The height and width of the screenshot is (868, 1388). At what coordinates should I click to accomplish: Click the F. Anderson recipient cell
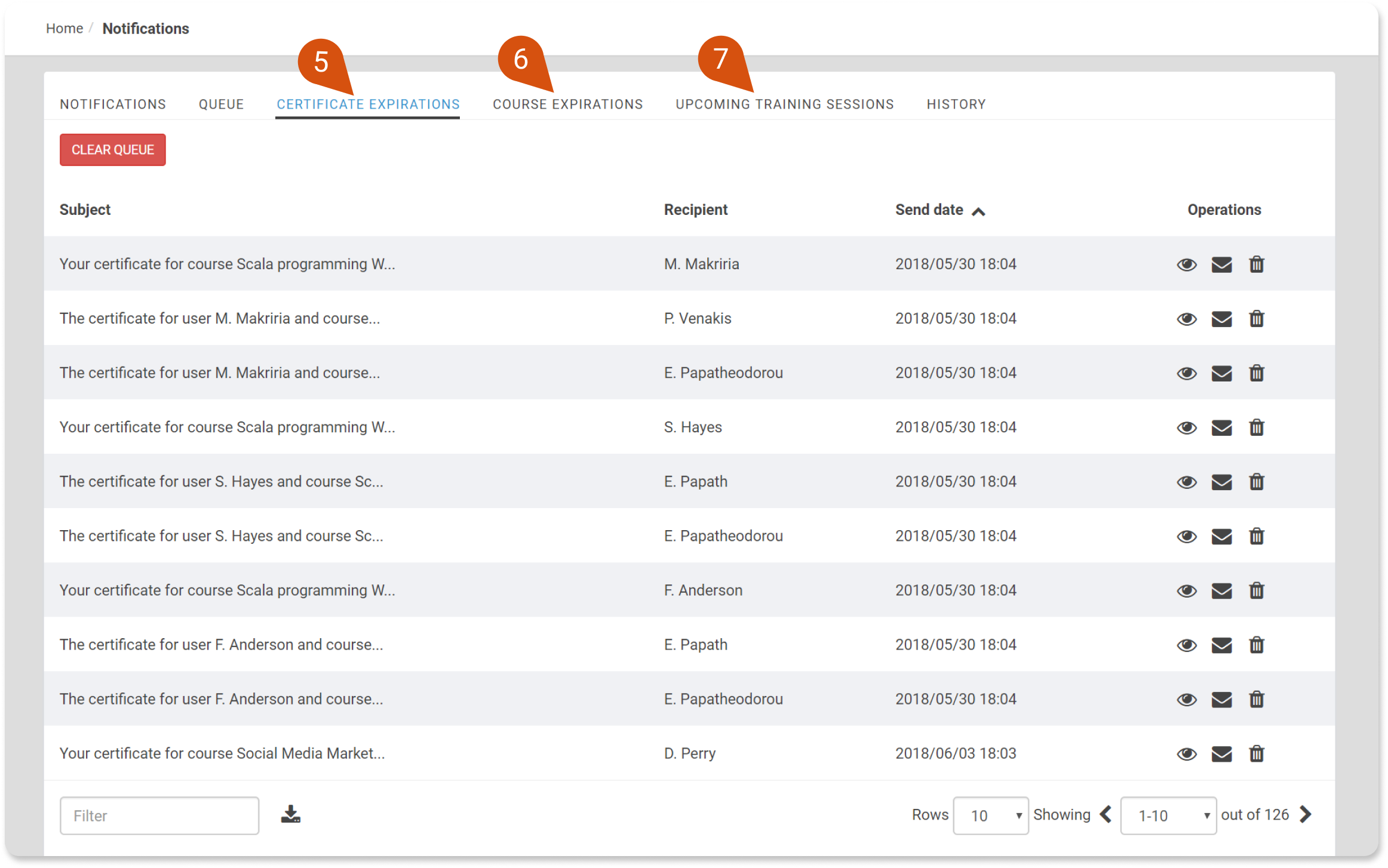703,590
